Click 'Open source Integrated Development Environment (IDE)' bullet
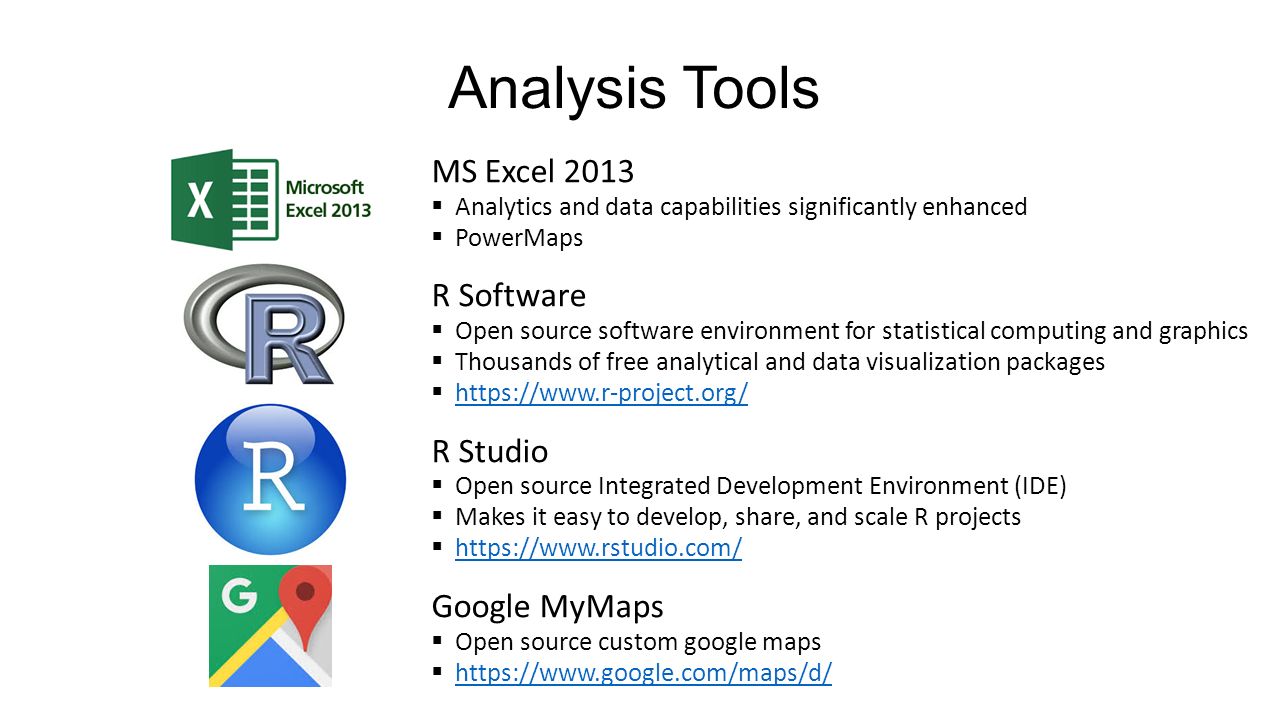1280x720 pixels. click(761, 486)
